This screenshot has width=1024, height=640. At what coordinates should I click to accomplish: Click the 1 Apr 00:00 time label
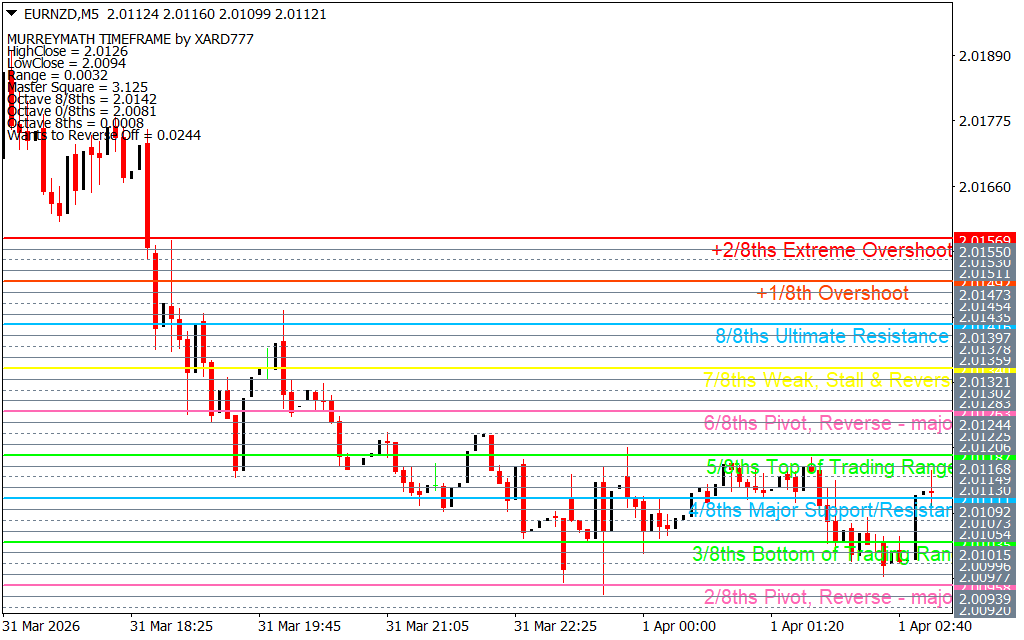679,626
